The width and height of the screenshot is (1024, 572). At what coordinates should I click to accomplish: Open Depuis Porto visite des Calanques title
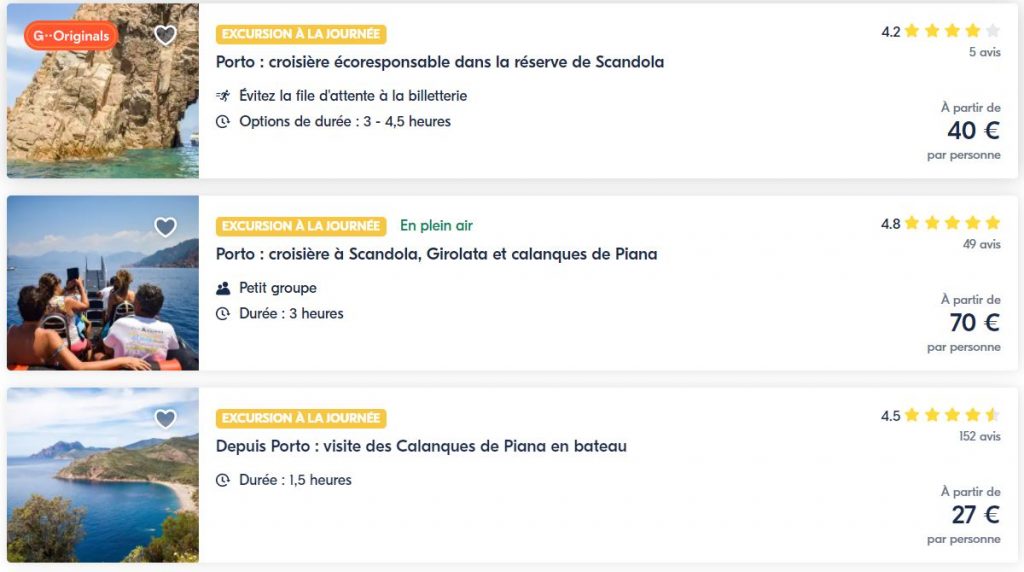(x=421, y=446)
